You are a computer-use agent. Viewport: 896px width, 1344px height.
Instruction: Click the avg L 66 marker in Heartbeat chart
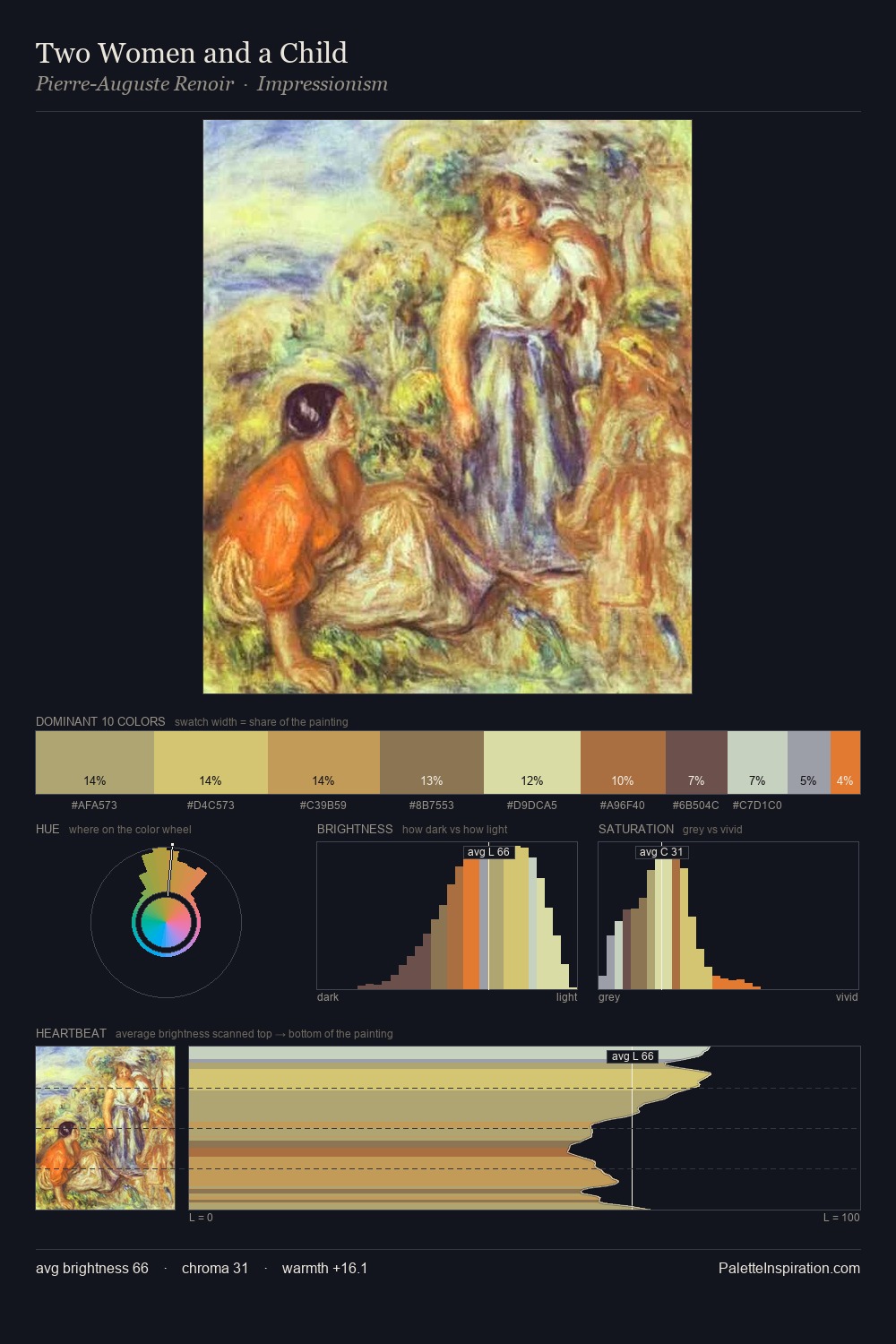click(x=633, y=1056)
